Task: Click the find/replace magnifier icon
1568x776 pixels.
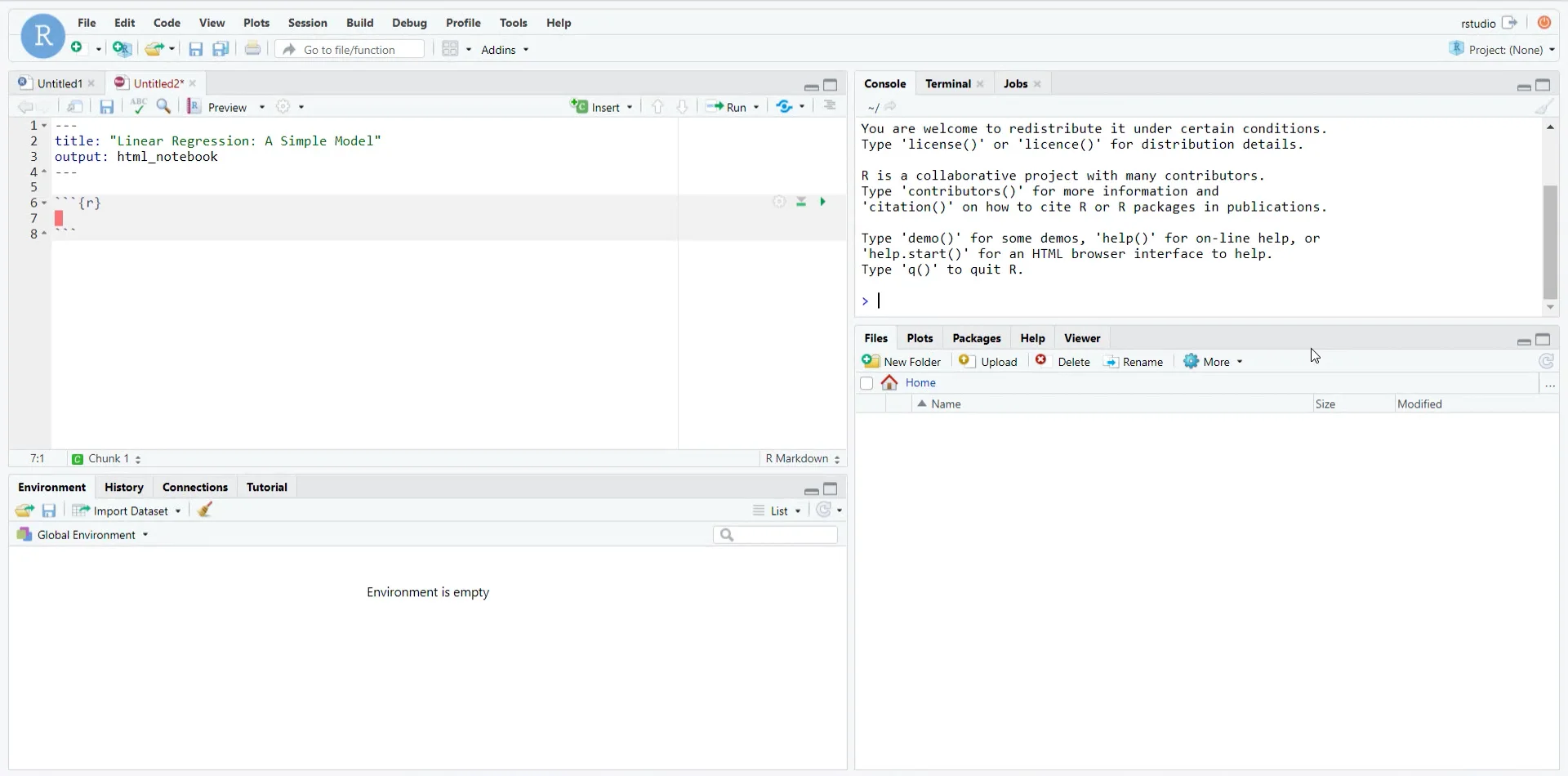Action: [x=164, y=106]
